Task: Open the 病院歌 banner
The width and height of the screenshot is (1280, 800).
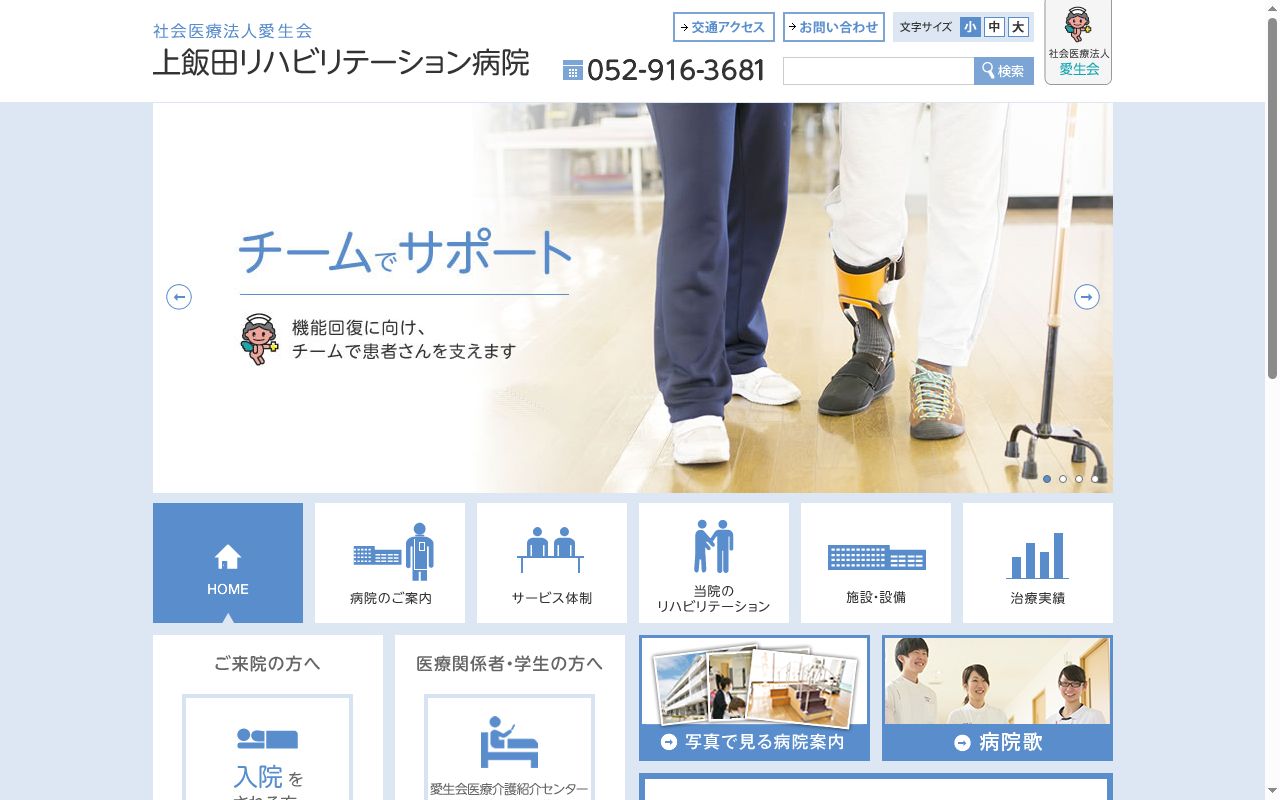Action: click(x=997, y=698)
